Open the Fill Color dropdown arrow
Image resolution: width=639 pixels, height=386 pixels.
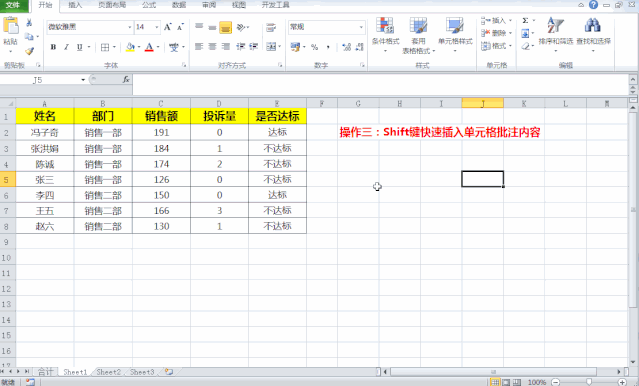139,47
